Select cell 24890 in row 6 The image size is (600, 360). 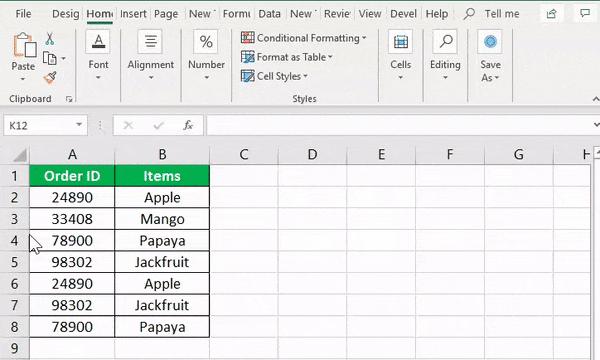tap(72, 284)
